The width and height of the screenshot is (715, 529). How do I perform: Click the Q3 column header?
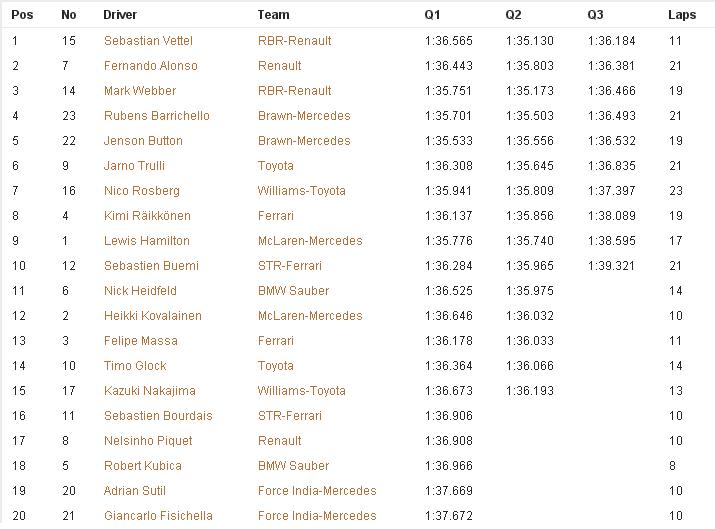595,15
